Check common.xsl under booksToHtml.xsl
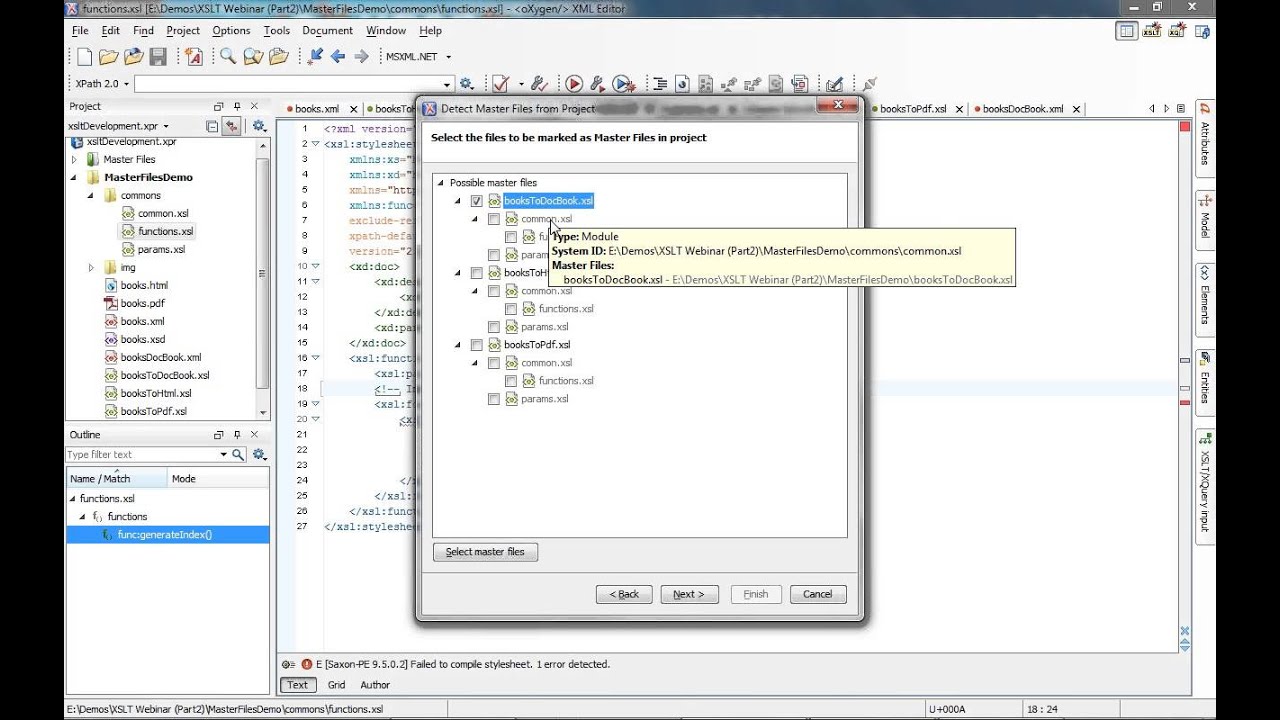The height and width of the screenshot is (720, 1280). pos(493,291)
